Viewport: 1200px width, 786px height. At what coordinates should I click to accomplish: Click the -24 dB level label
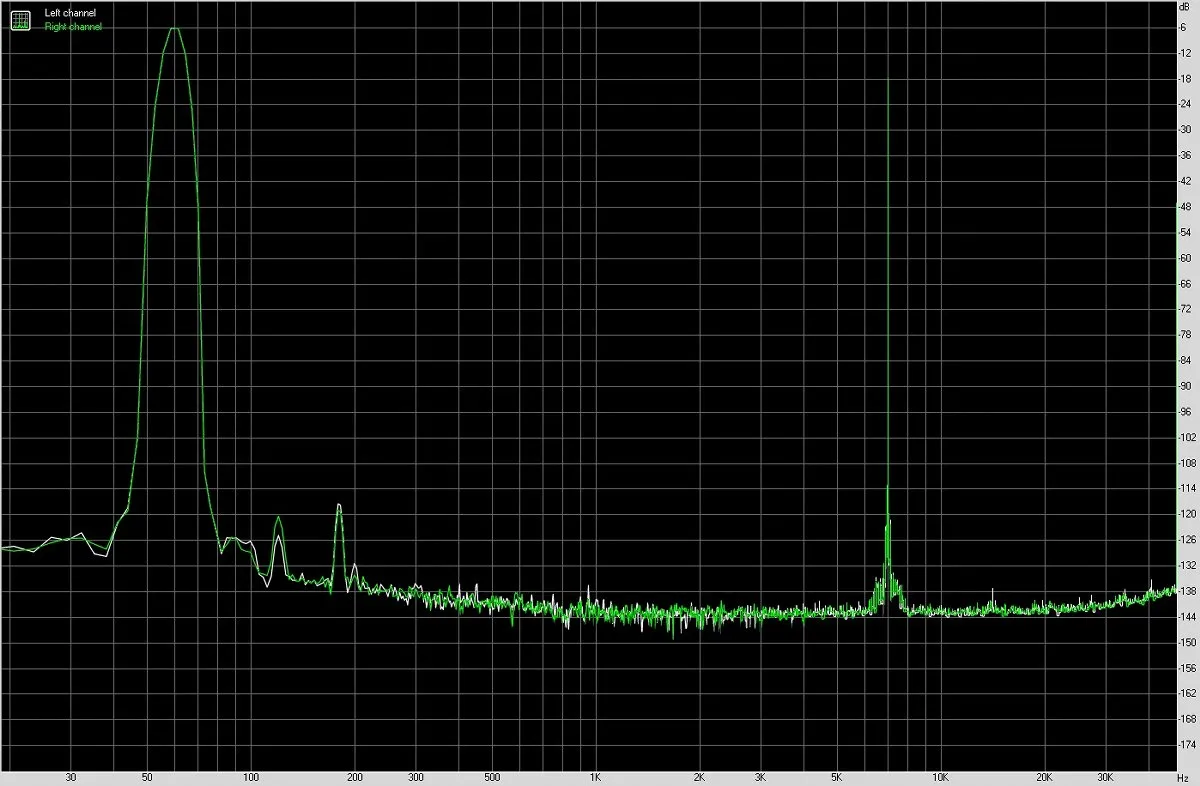click(x=1185, y=104)
